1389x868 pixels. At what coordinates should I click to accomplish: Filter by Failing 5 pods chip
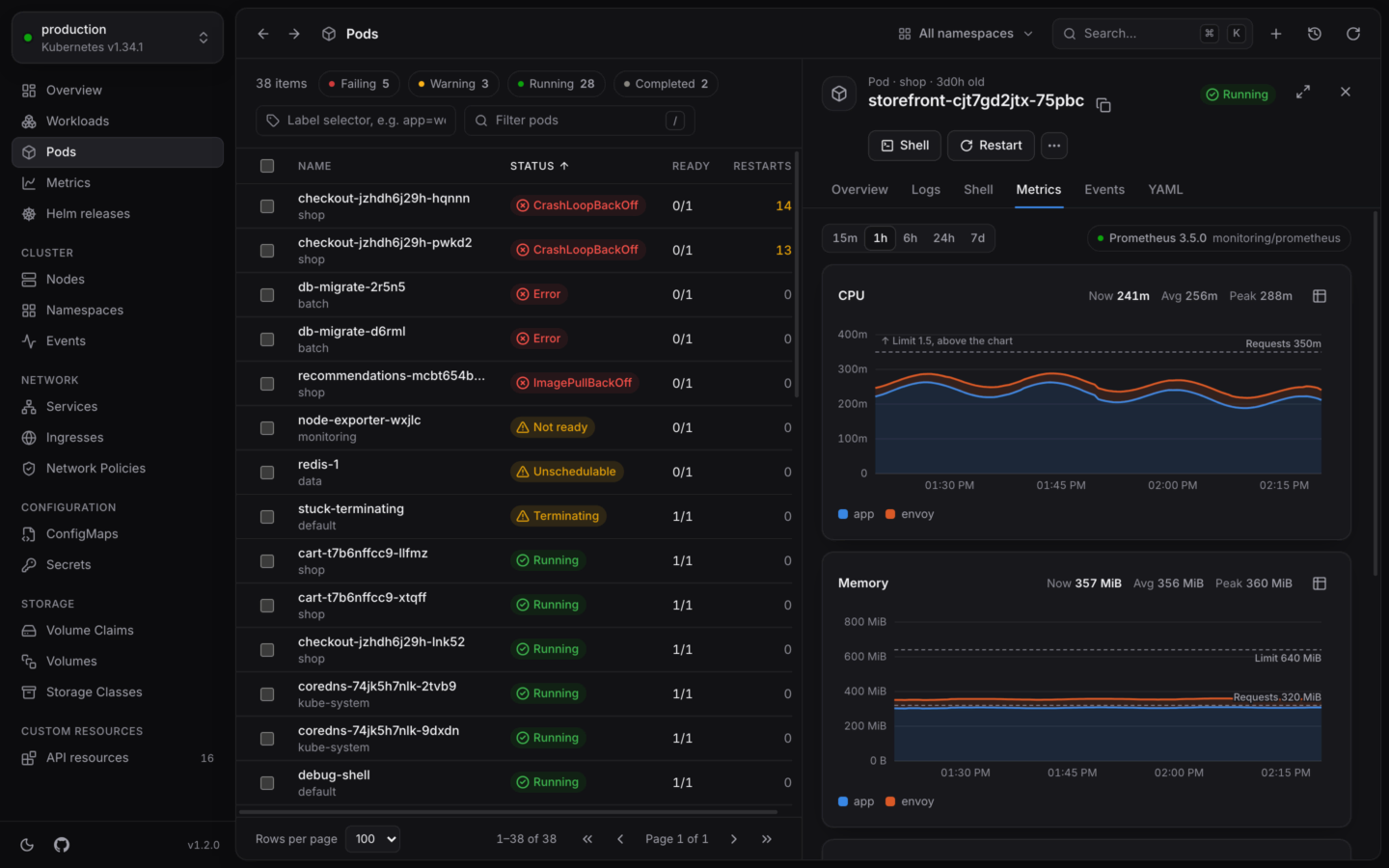click(x=359, y=84)
